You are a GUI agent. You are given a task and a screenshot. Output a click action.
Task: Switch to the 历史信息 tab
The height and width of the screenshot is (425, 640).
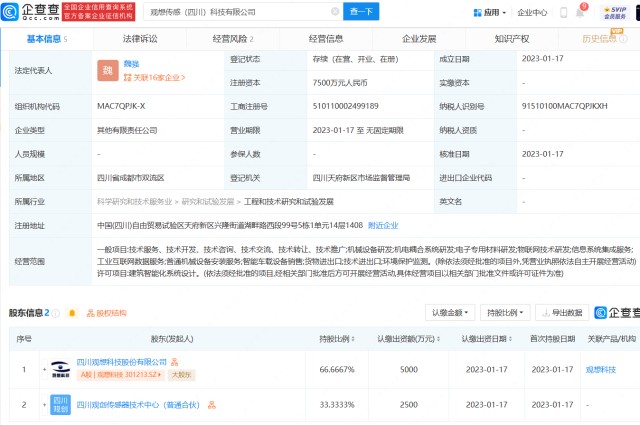point(600,39)
